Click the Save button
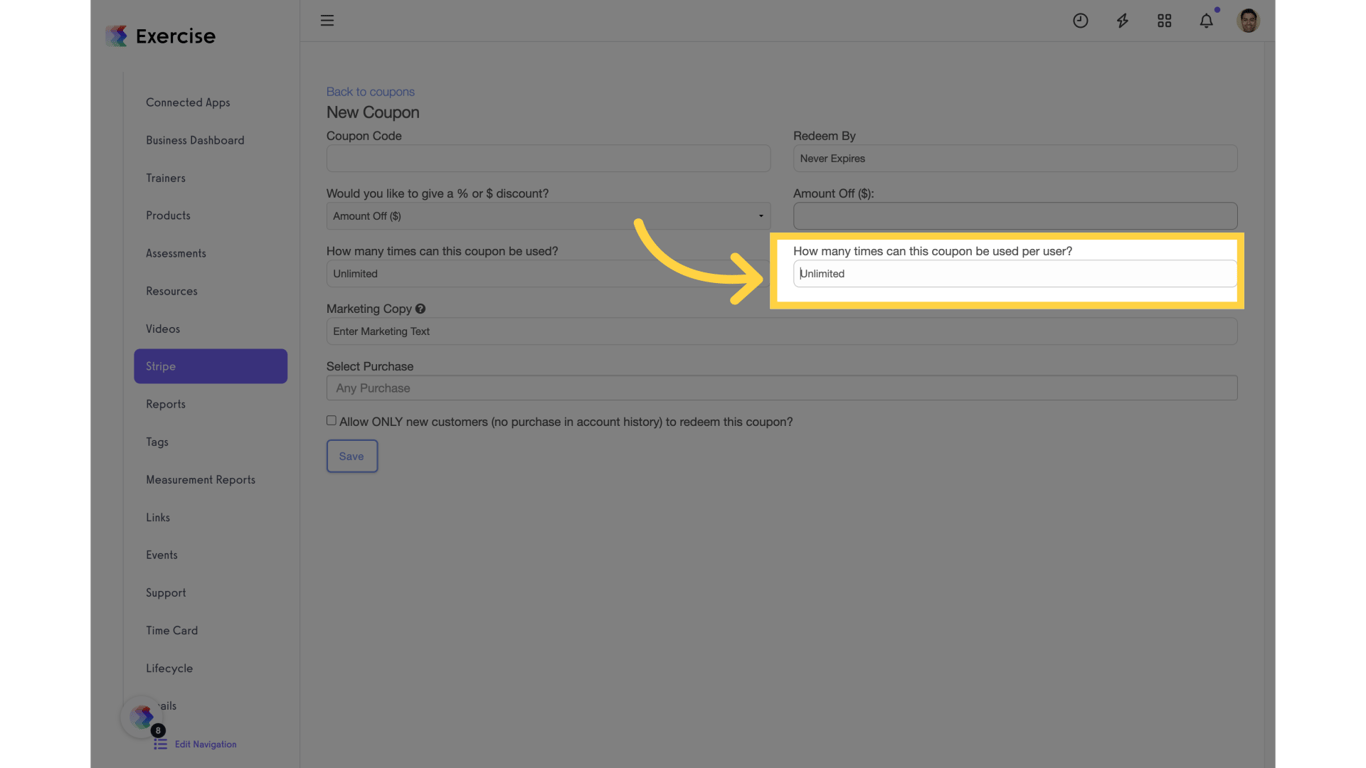The height and width of the screenshot is (768, 1366). [x=352, y=456]
